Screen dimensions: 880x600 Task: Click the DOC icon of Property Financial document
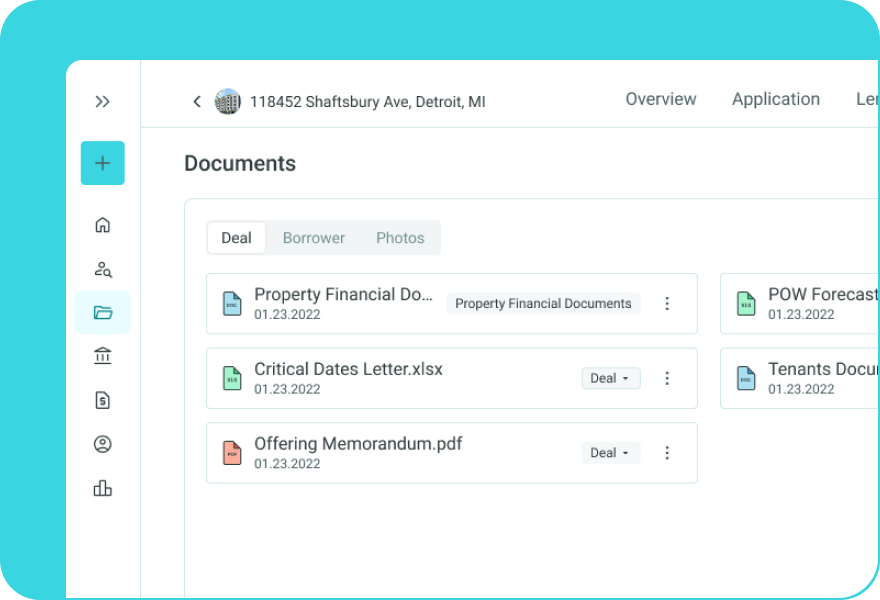click(232, 304)
